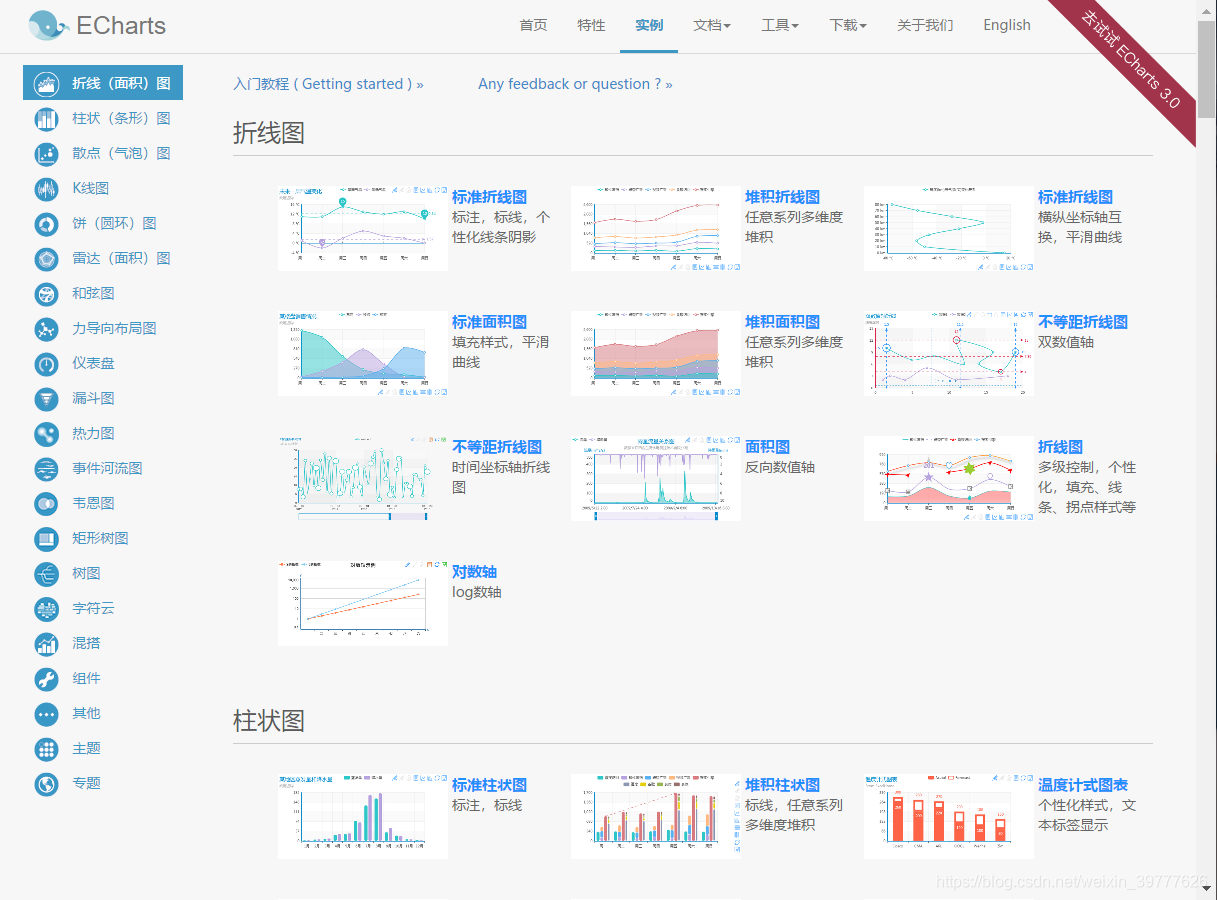Click the 标准面积图 chart thumbnail
1217x900 pixels.
click(363, 353)
